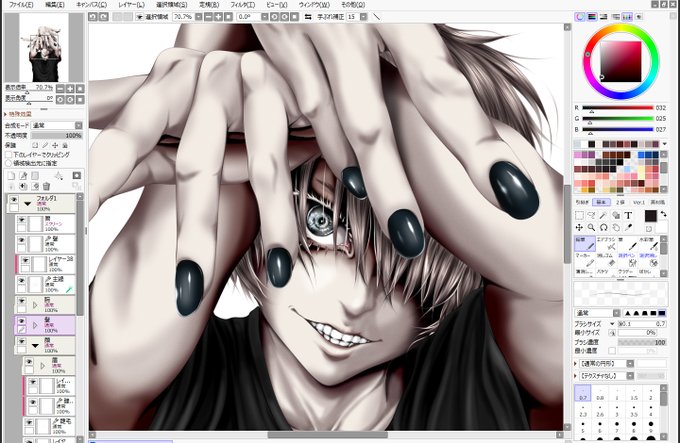Toggle visibility of the 腕 folder
680x443 pixels.
[21, 300]
